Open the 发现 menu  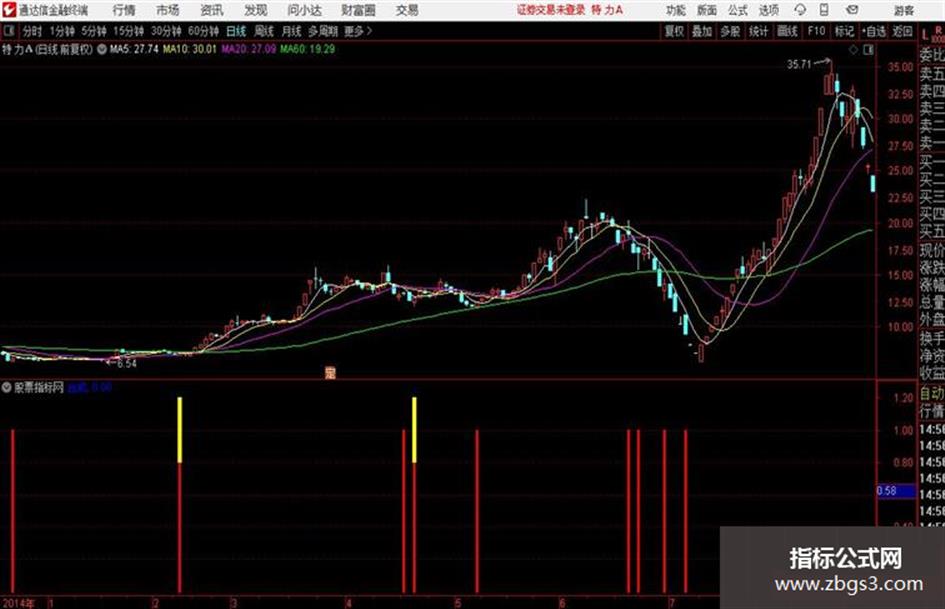[x=256, y=10]
